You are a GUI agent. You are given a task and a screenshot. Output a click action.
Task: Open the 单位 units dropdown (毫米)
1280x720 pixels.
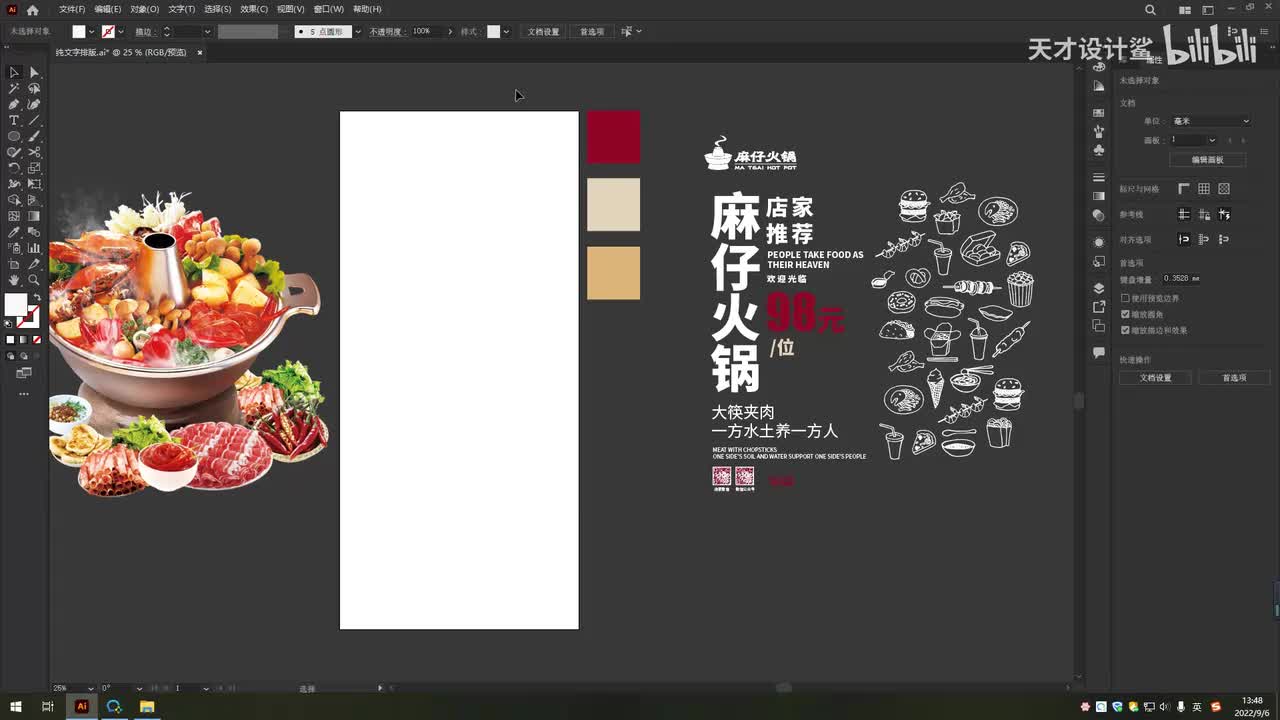(1210, 121)
